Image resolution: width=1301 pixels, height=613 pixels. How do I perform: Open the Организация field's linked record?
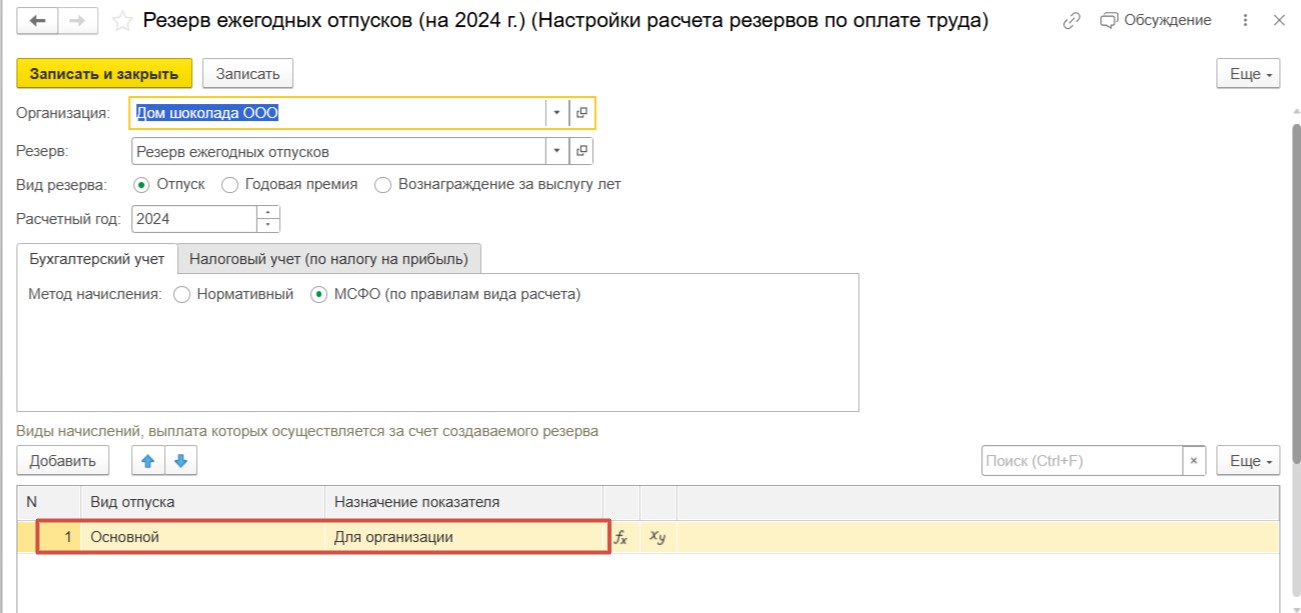[582, 114]
